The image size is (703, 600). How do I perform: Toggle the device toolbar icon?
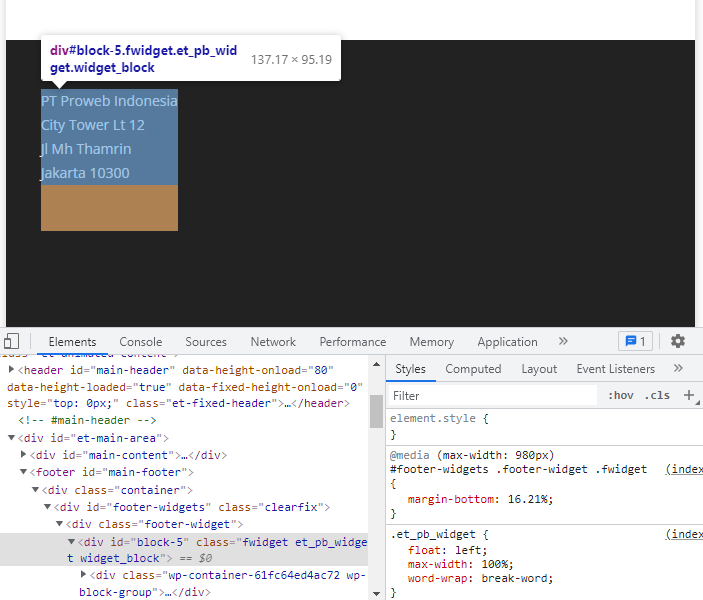click(x=11, y=341)
